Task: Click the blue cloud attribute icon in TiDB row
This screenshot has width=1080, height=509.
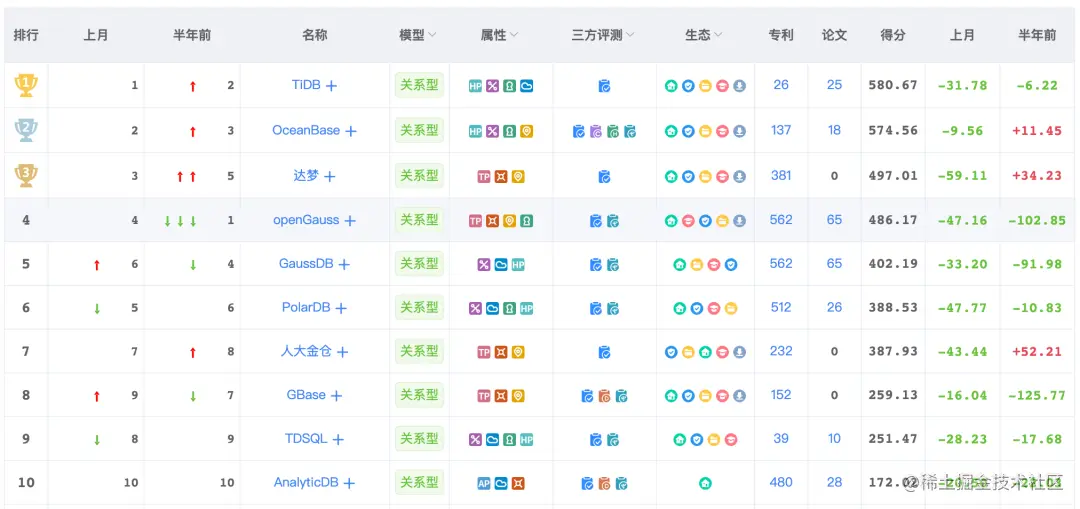Action: (x=526, y=86)
